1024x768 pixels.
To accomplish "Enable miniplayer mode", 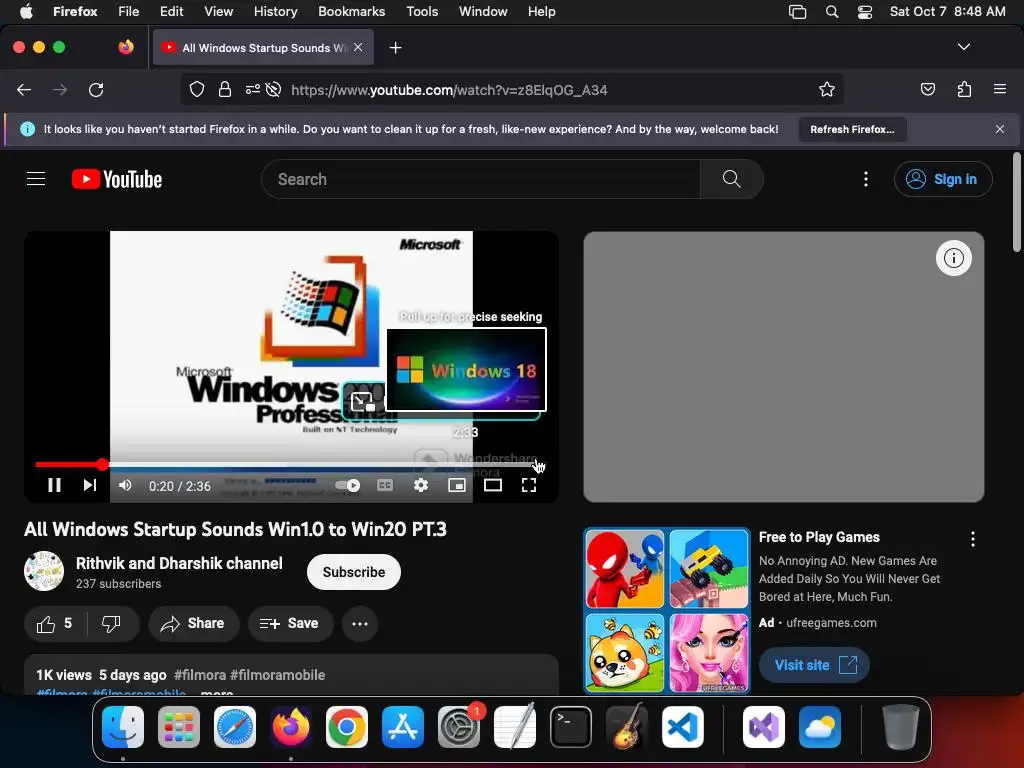I will (x=457, y=485).
